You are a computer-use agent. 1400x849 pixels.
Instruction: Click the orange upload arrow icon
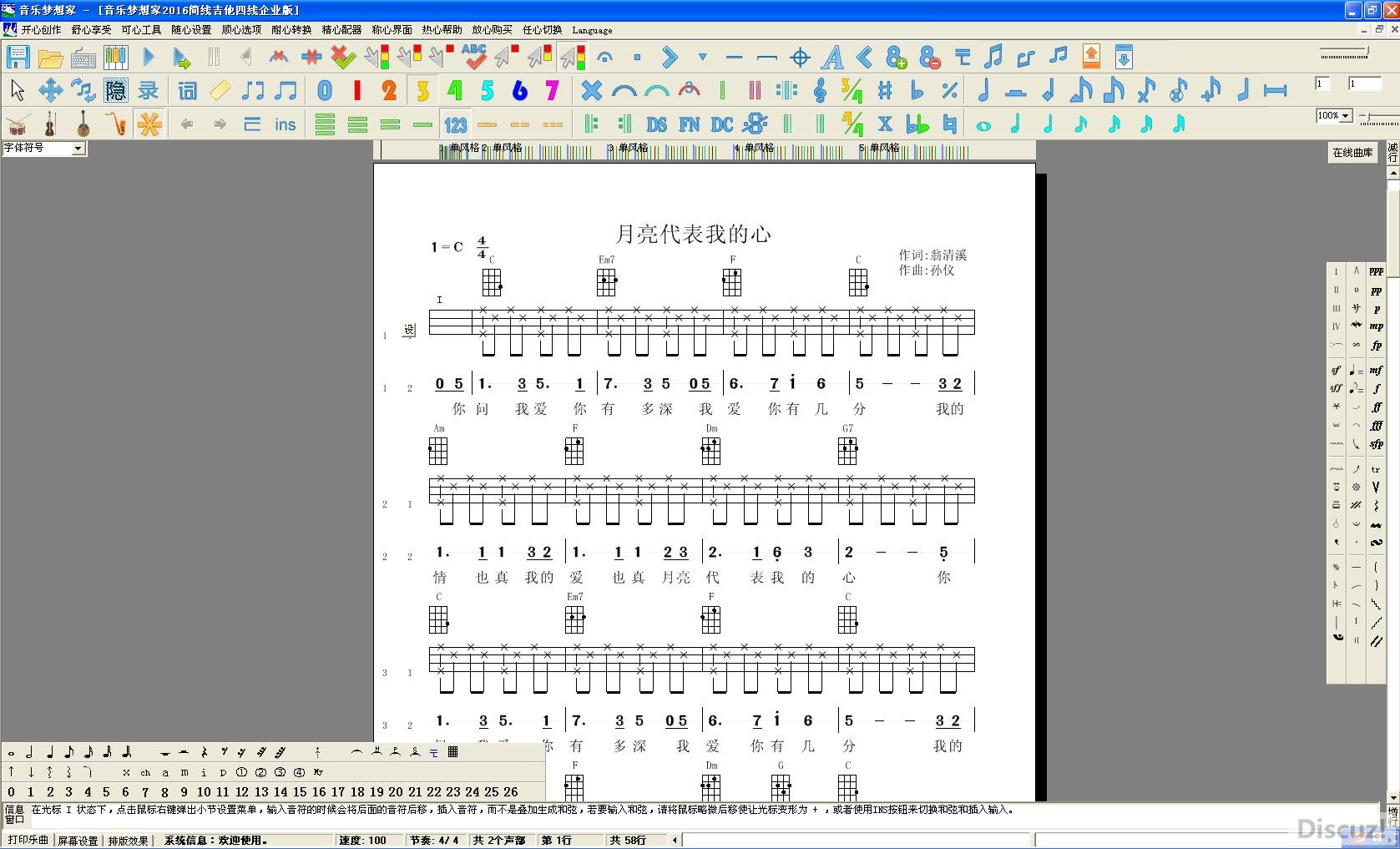coord(1091,57)
